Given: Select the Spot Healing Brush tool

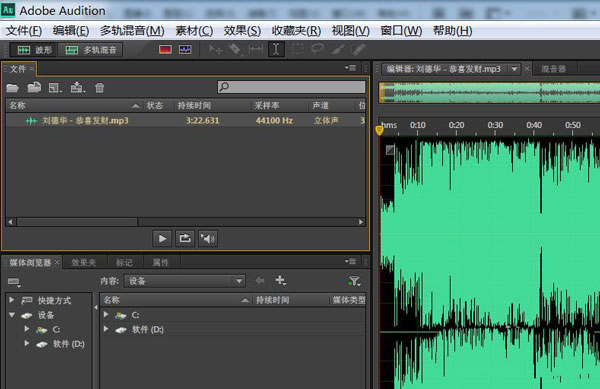Looking at the screenshot, I should [x=358, y=49].
